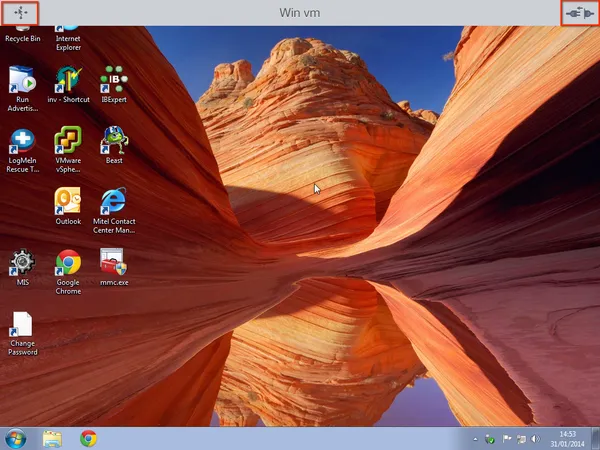Select Mitel Contact Center Manager icon

114,210
